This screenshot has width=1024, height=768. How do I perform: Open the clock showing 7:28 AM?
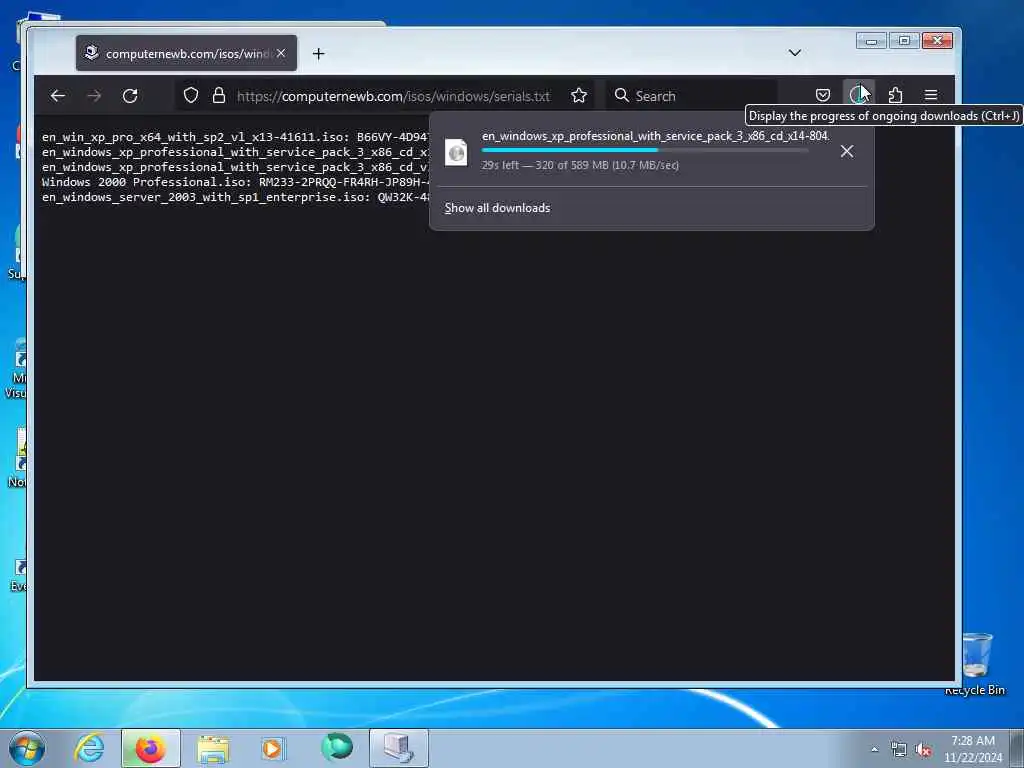coord(973,749)
